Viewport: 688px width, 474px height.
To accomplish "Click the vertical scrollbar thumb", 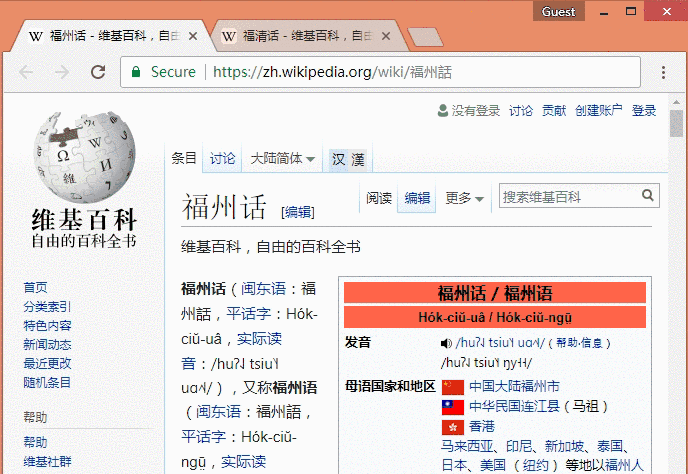I will [x=676, y=124].
